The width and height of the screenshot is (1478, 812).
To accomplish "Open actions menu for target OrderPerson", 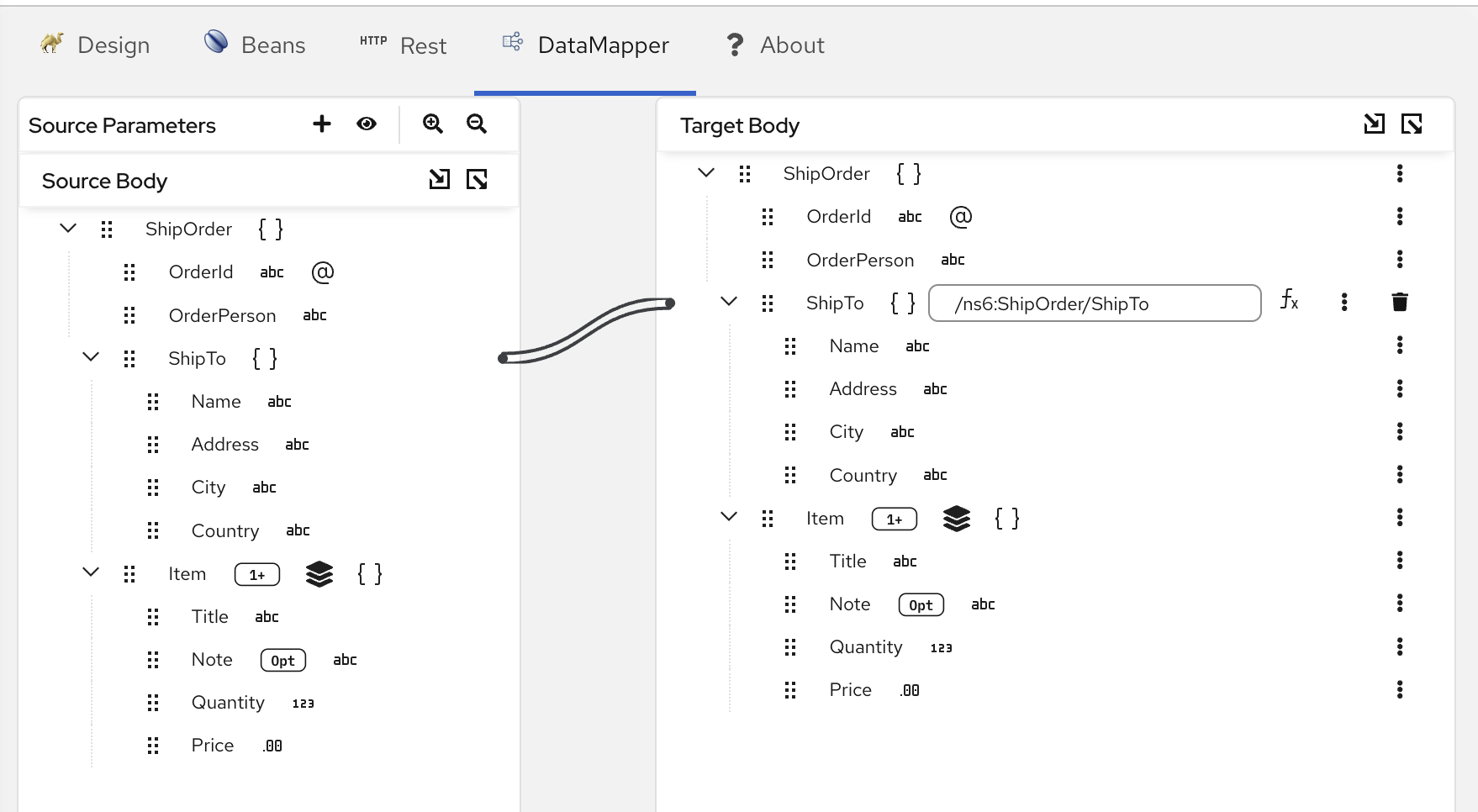I will 1400,259.
